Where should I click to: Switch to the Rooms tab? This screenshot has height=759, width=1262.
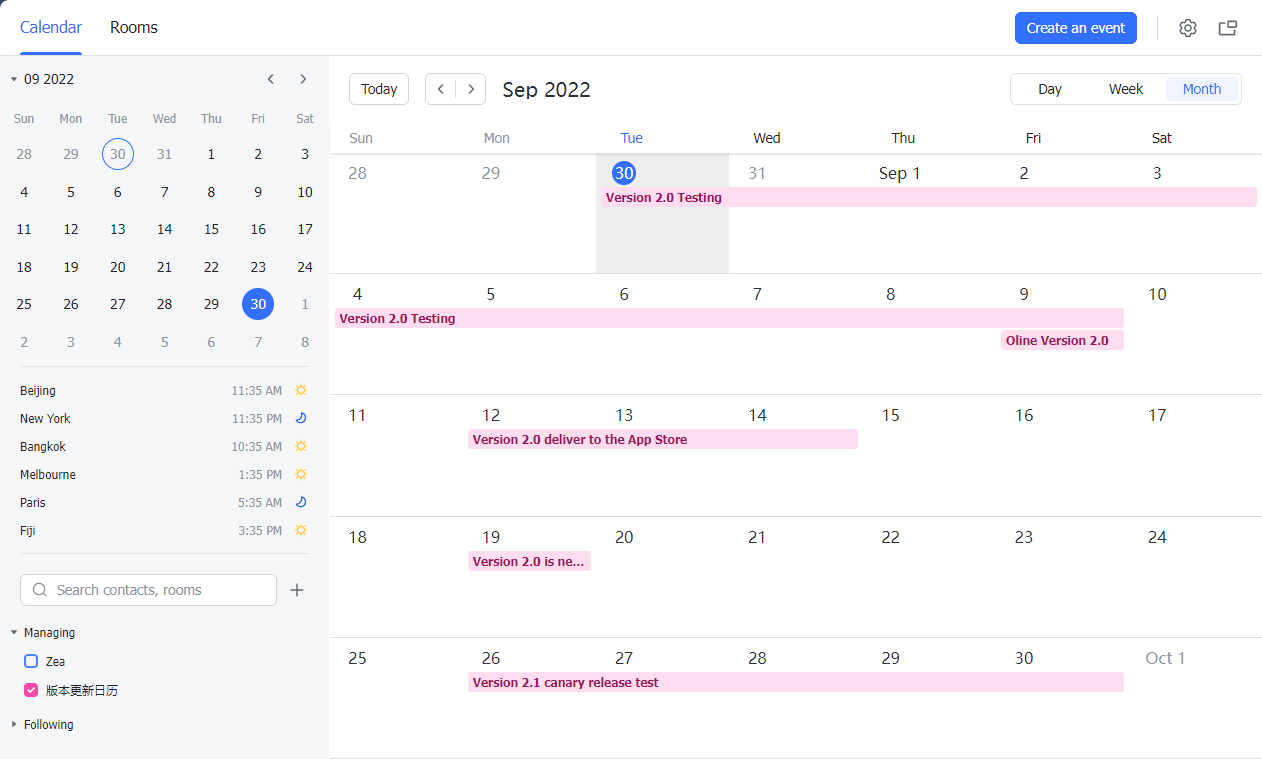point(133,27)
